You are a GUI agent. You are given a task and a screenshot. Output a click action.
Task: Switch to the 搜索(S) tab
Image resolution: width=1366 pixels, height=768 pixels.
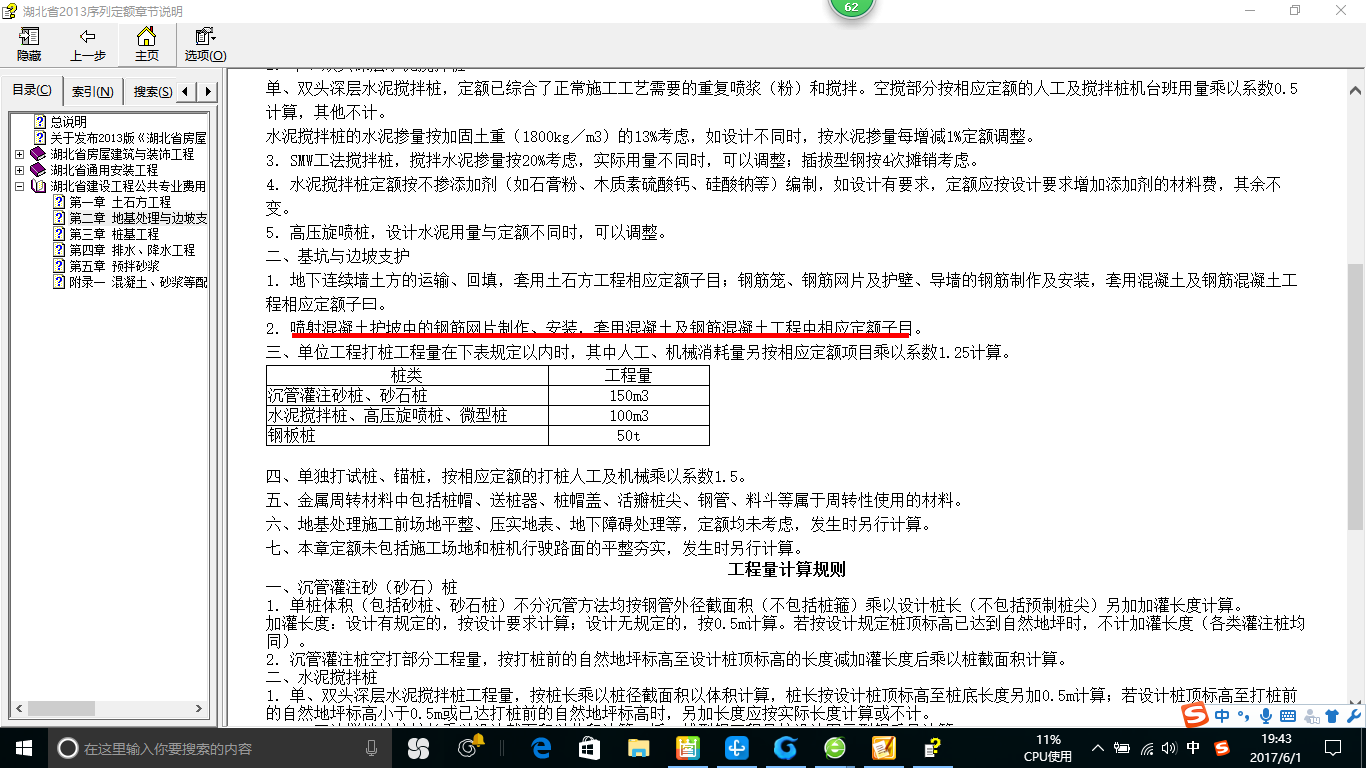pyautogui.click(x=152, y=91)
